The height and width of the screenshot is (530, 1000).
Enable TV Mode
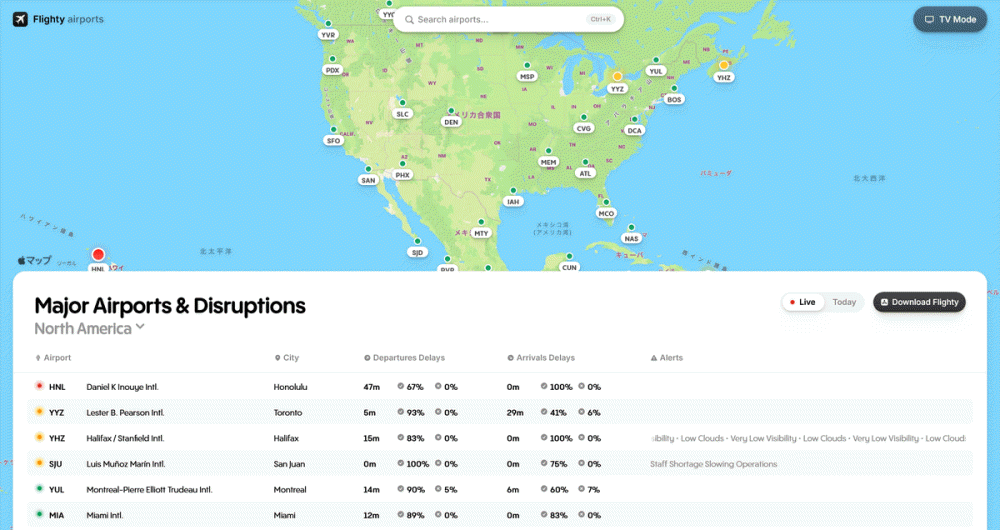click(949, 19)
